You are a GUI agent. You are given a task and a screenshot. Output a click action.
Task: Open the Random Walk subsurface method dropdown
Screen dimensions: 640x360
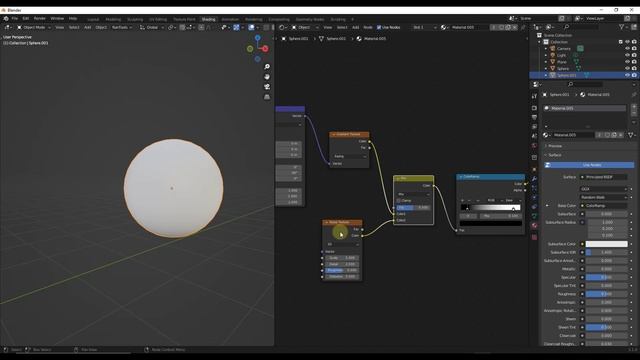point(604,197)
